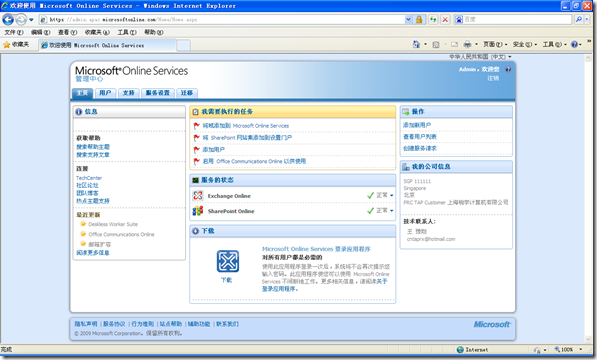Click the search provider icon in search box
Viewport: 597px width, 360px height.
pyautogui.click(x=459, y=19)
